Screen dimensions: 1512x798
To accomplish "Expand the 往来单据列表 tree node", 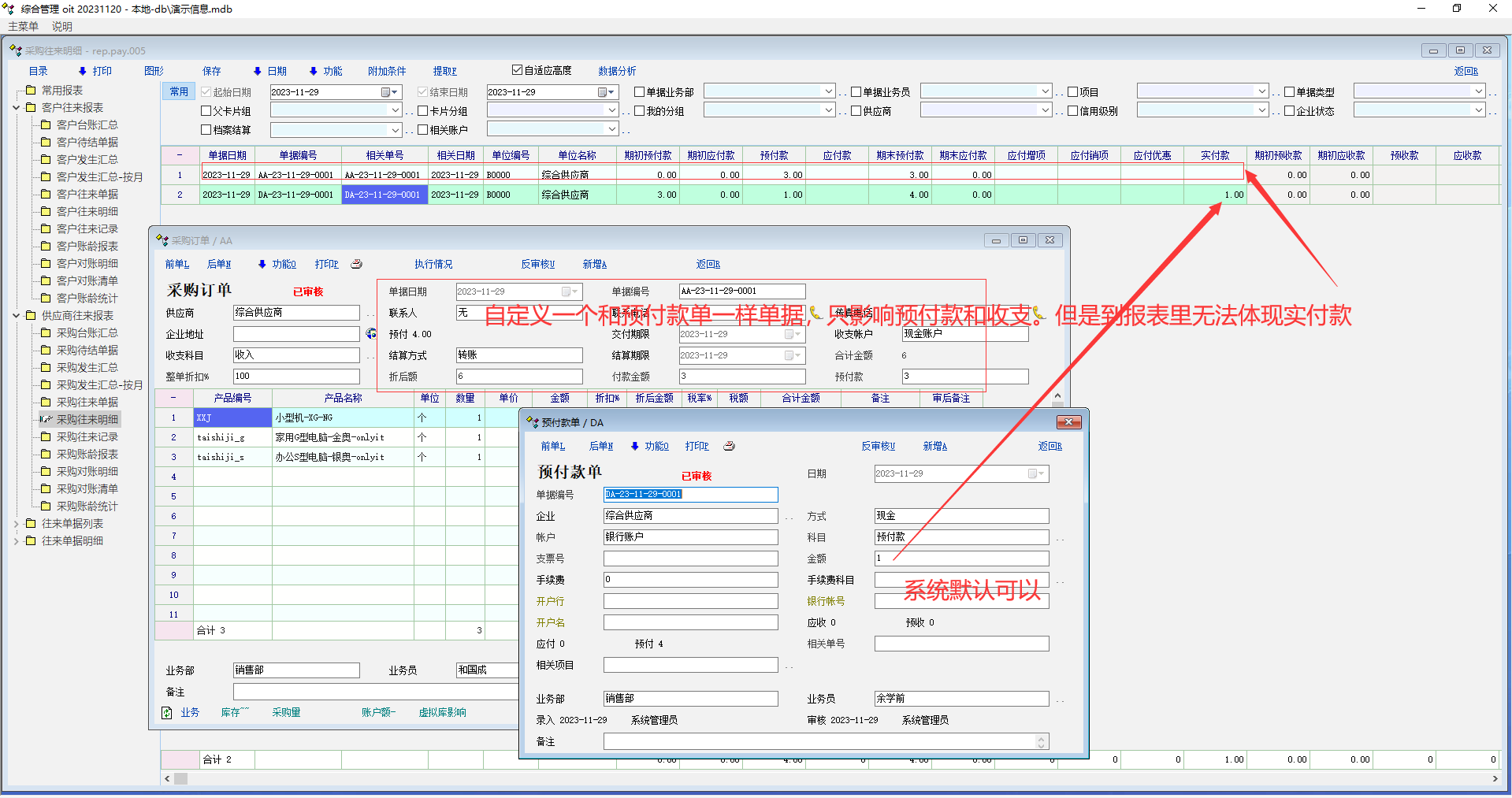I will click(17, 524).
